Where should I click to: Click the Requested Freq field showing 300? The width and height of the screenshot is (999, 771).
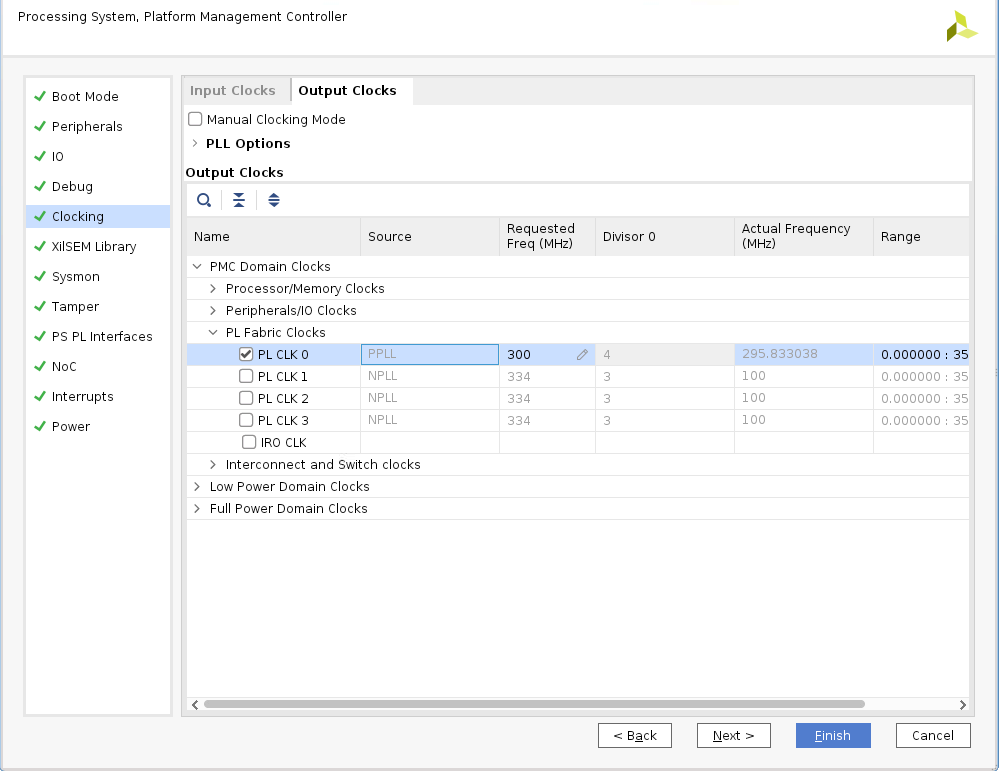[x=547, y=354]
